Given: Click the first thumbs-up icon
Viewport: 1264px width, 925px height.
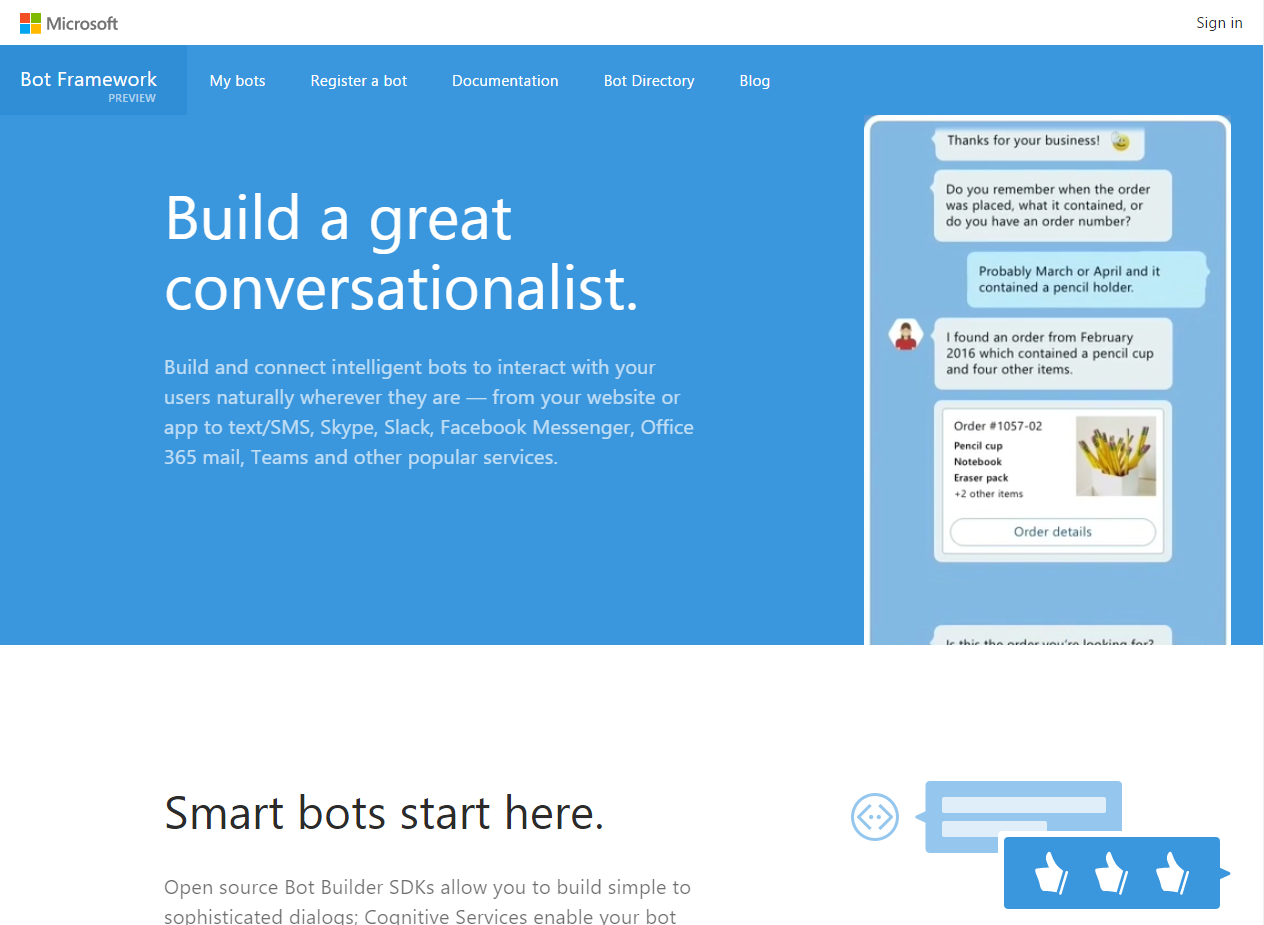Looking at the screenshot, I should 1051,872.
